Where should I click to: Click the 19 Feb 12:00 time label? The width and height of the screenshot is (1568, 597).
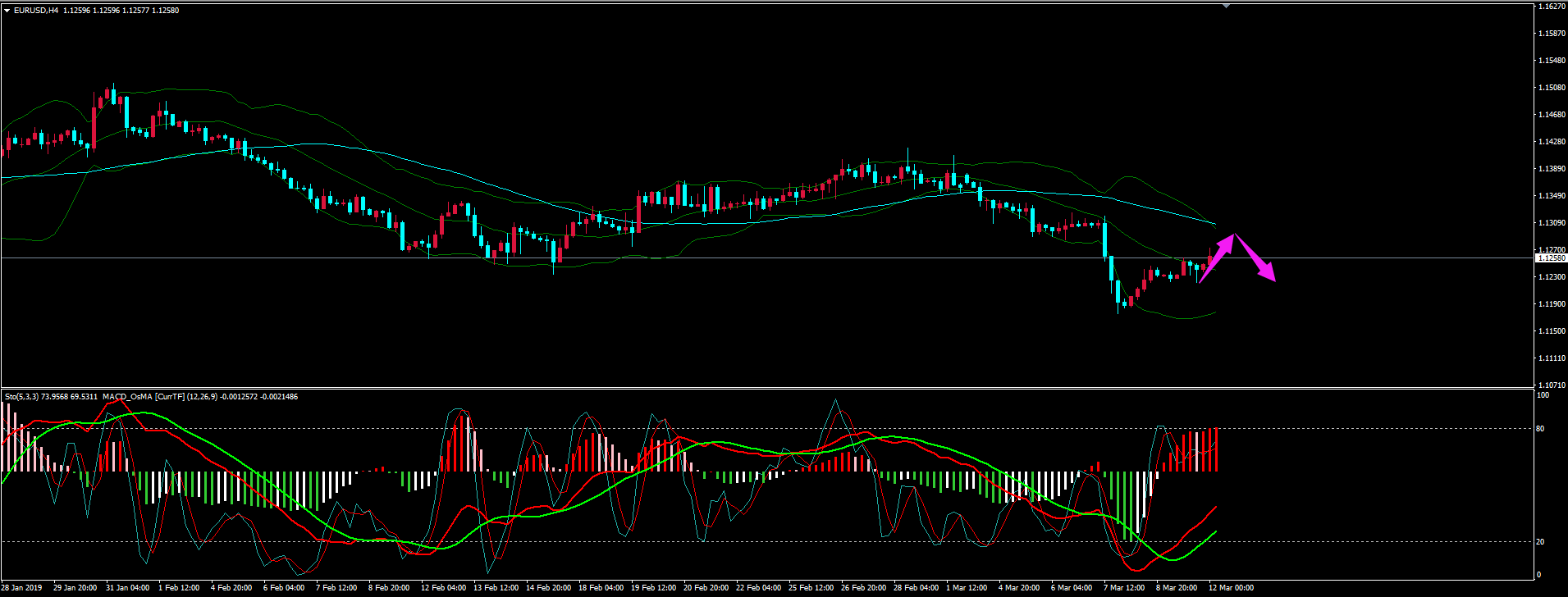[x=654, y=588]
